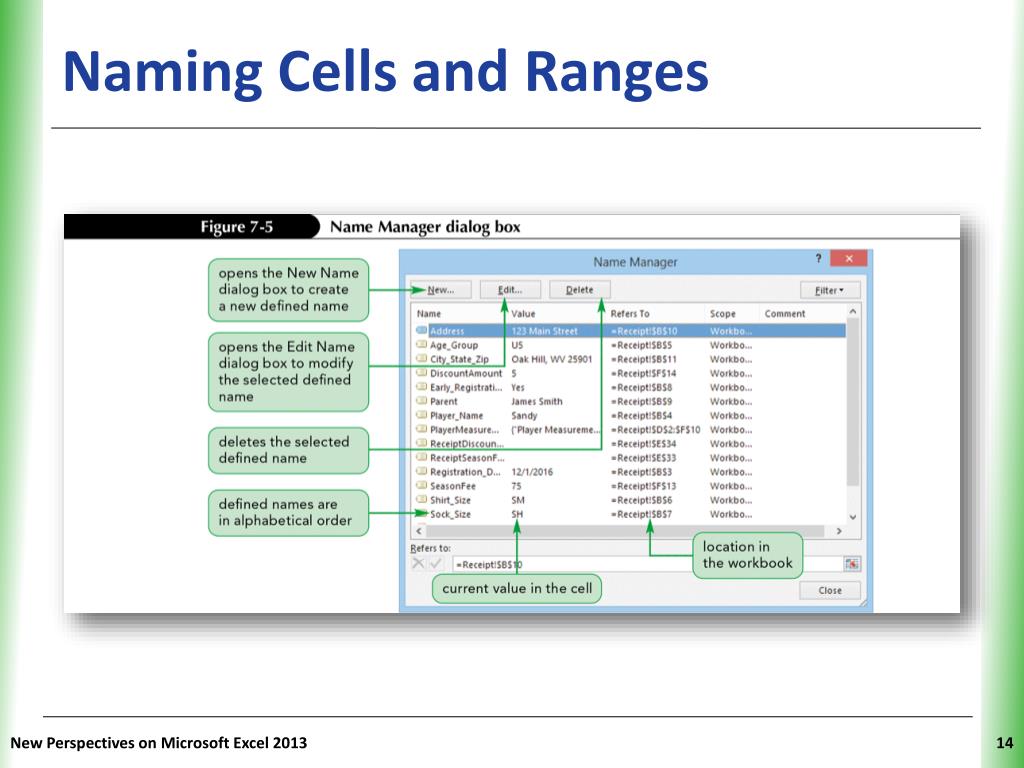Select the Sock_Size name row

tap(630, 514)
